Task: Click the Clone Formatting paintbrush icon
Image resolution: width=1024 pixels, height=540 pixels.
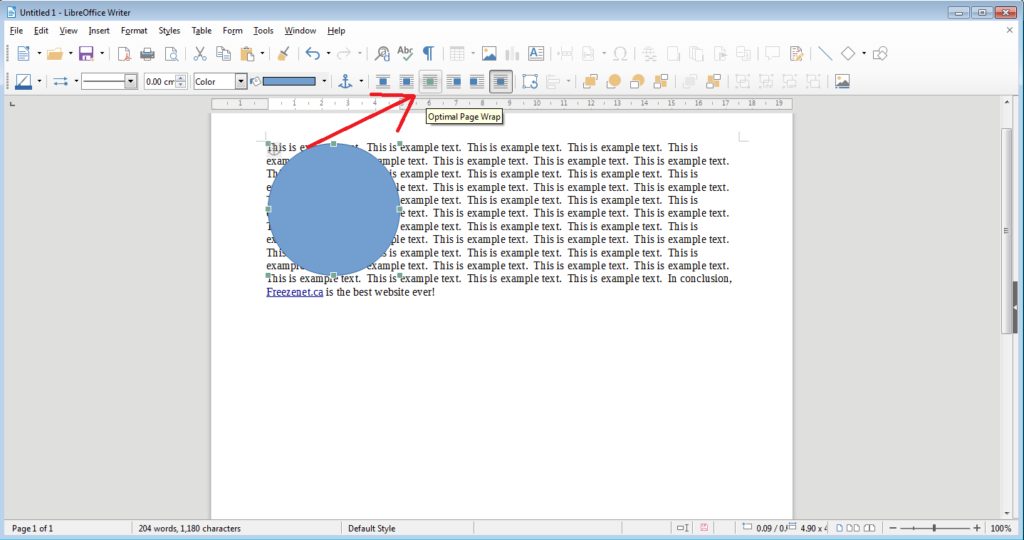Action: point(283,54)
